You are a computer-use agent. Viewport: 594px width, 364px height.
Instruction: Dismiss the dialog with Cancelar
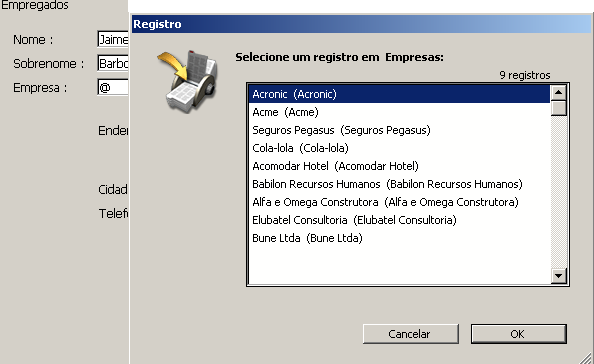[x=411, y=334]
